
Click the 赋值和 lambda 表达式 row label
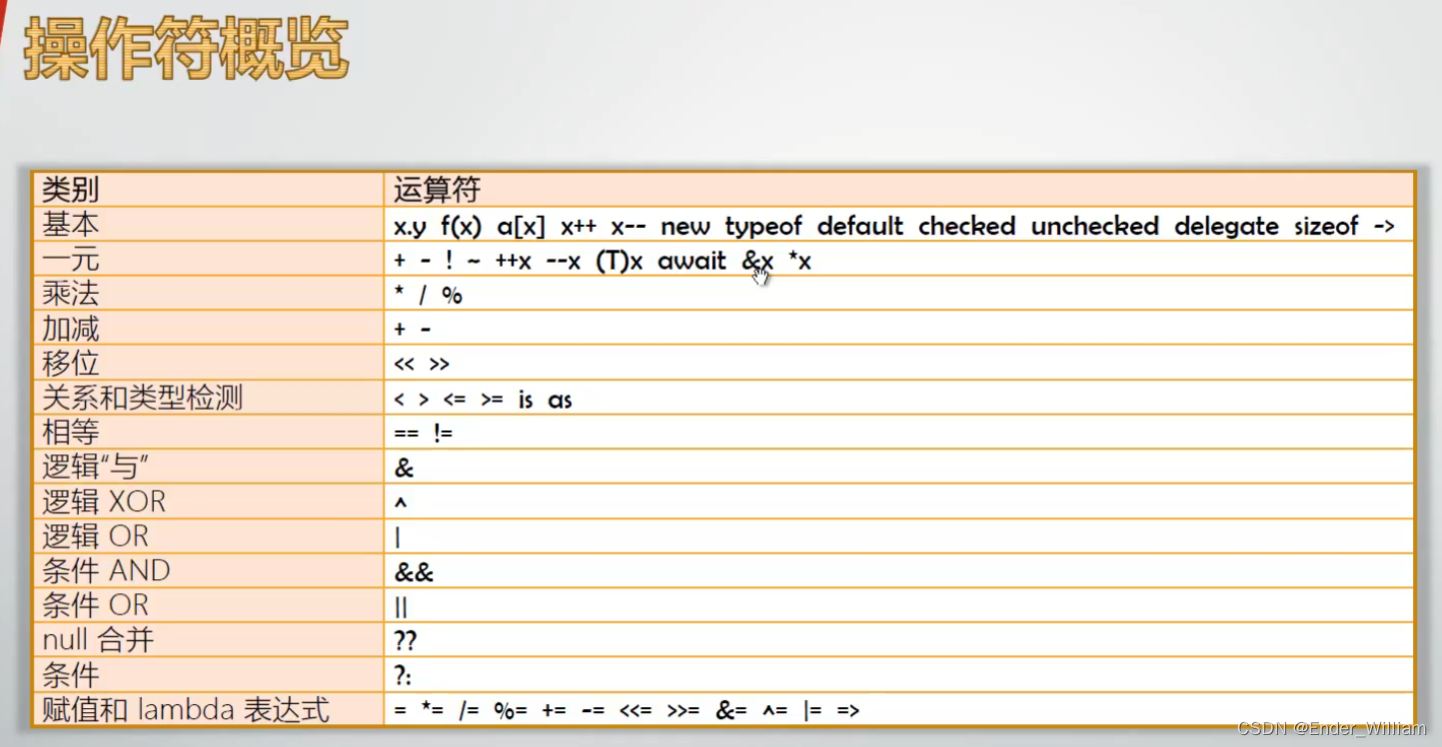coord(183,710)
